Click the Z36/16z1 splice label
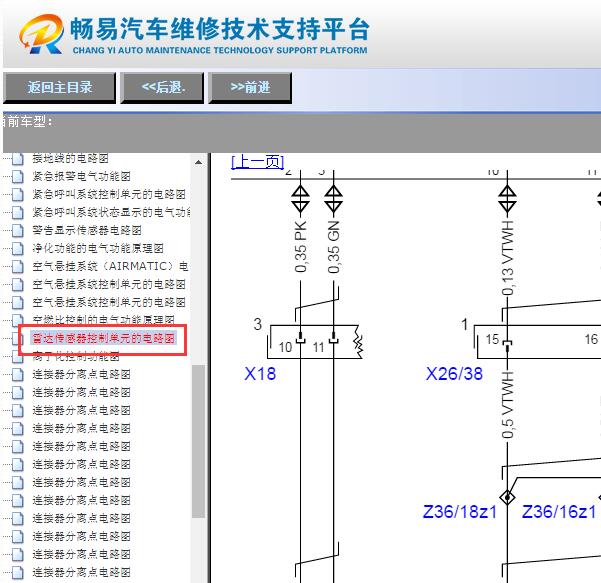Viewport: 601px width, 583px height. (x=559, y=512)
